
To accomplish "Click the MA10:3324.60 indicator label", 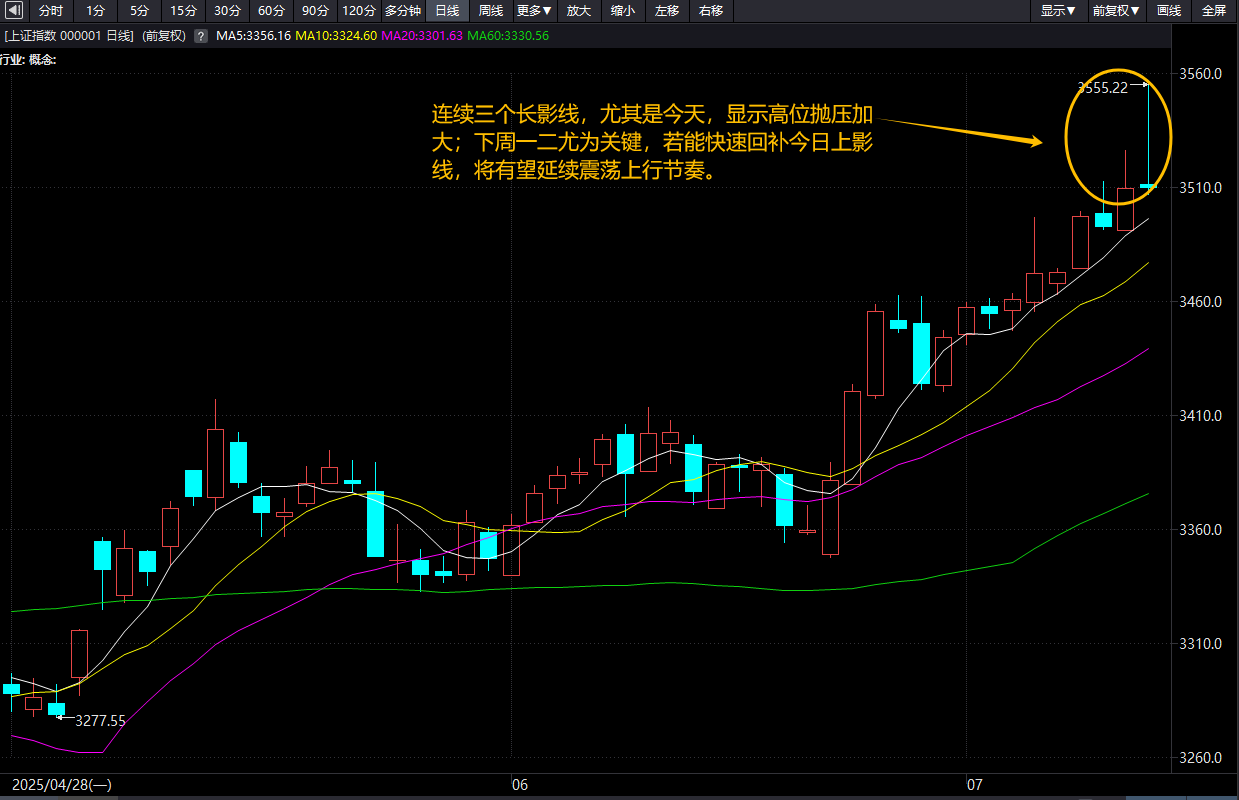I will tap(336, 36).
